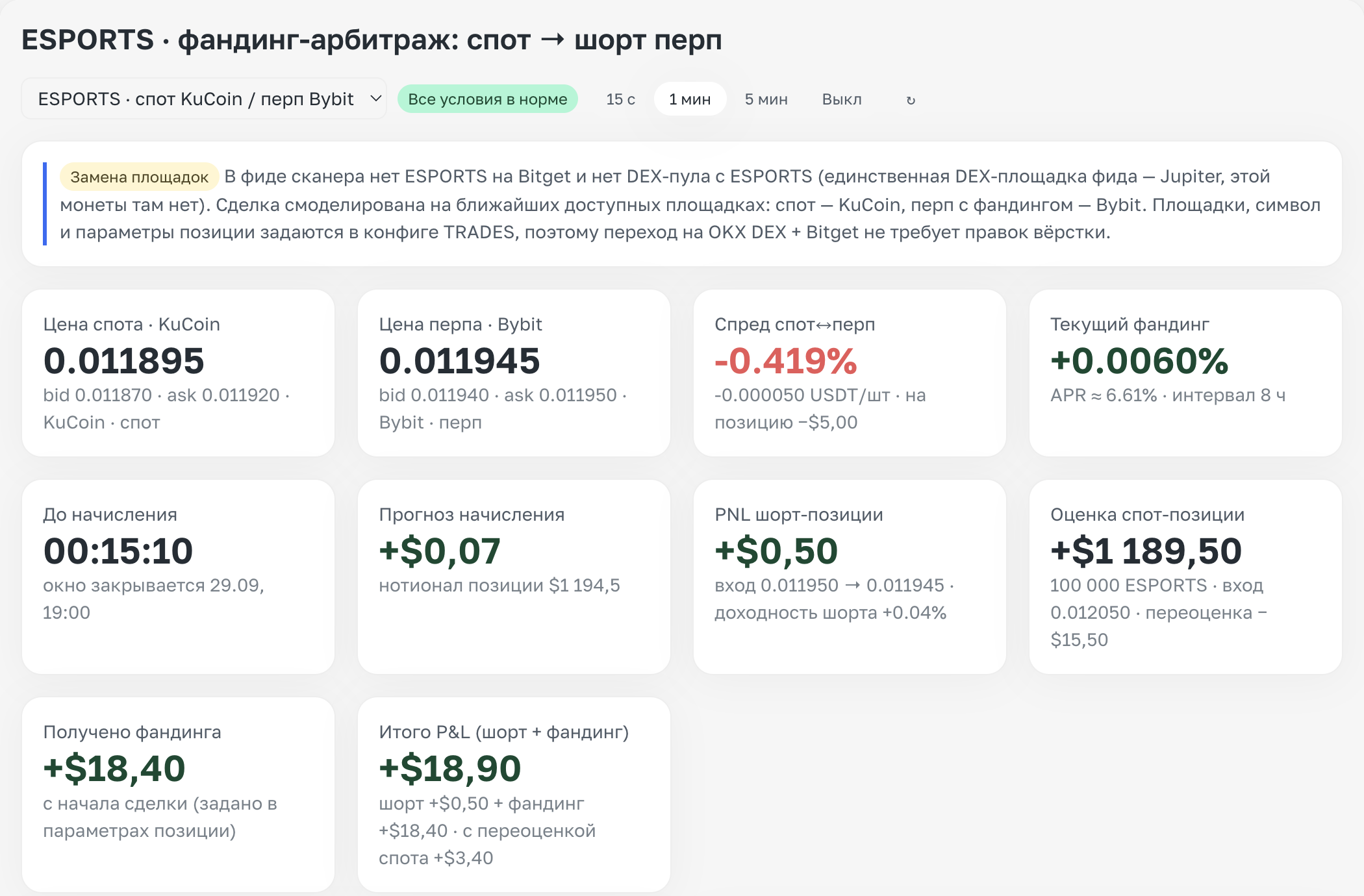Click the refresh icon after Выкл
The width and height of the screenshot is (1364, 896).
(911, 100)
